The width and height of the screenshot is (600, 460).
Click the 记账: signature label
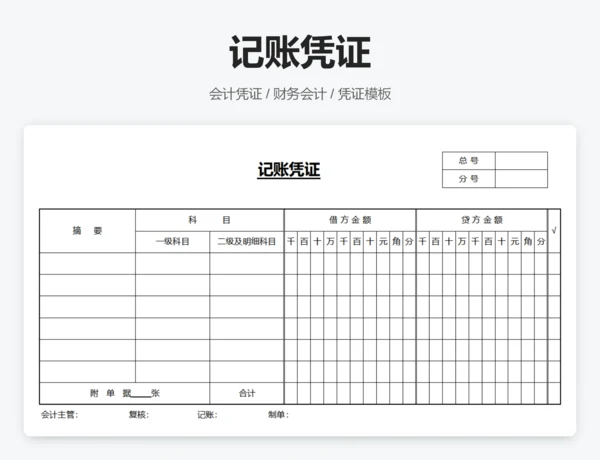[x=207, y=414]
